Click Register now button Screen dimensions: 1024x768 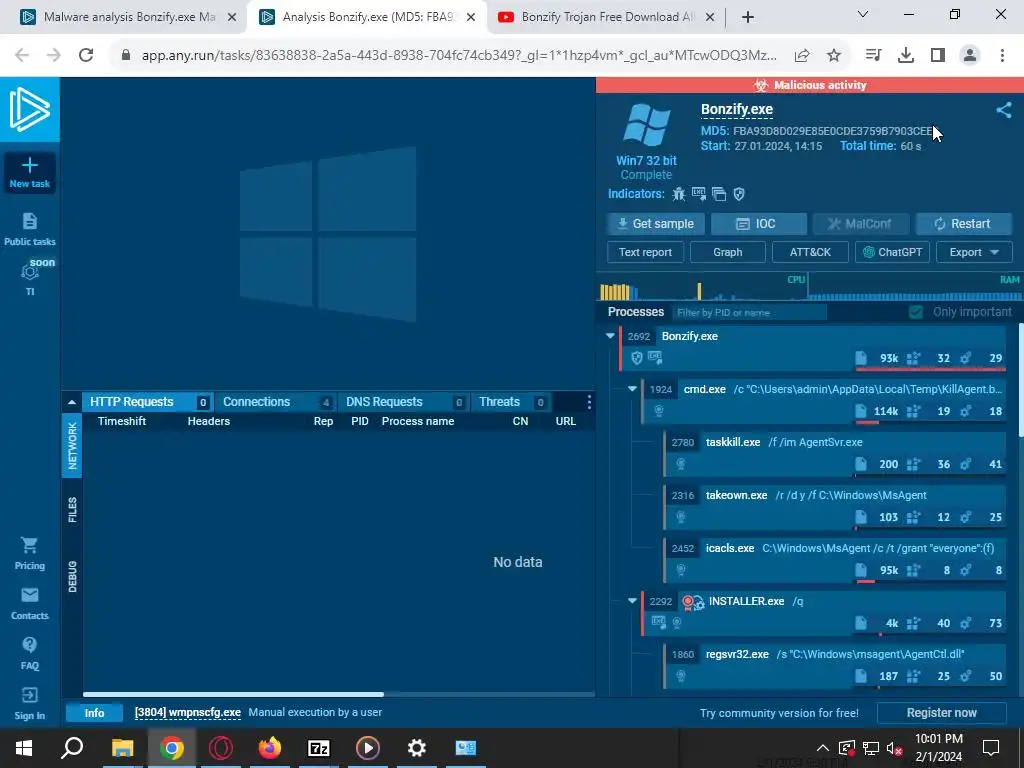tap(941, 712)
